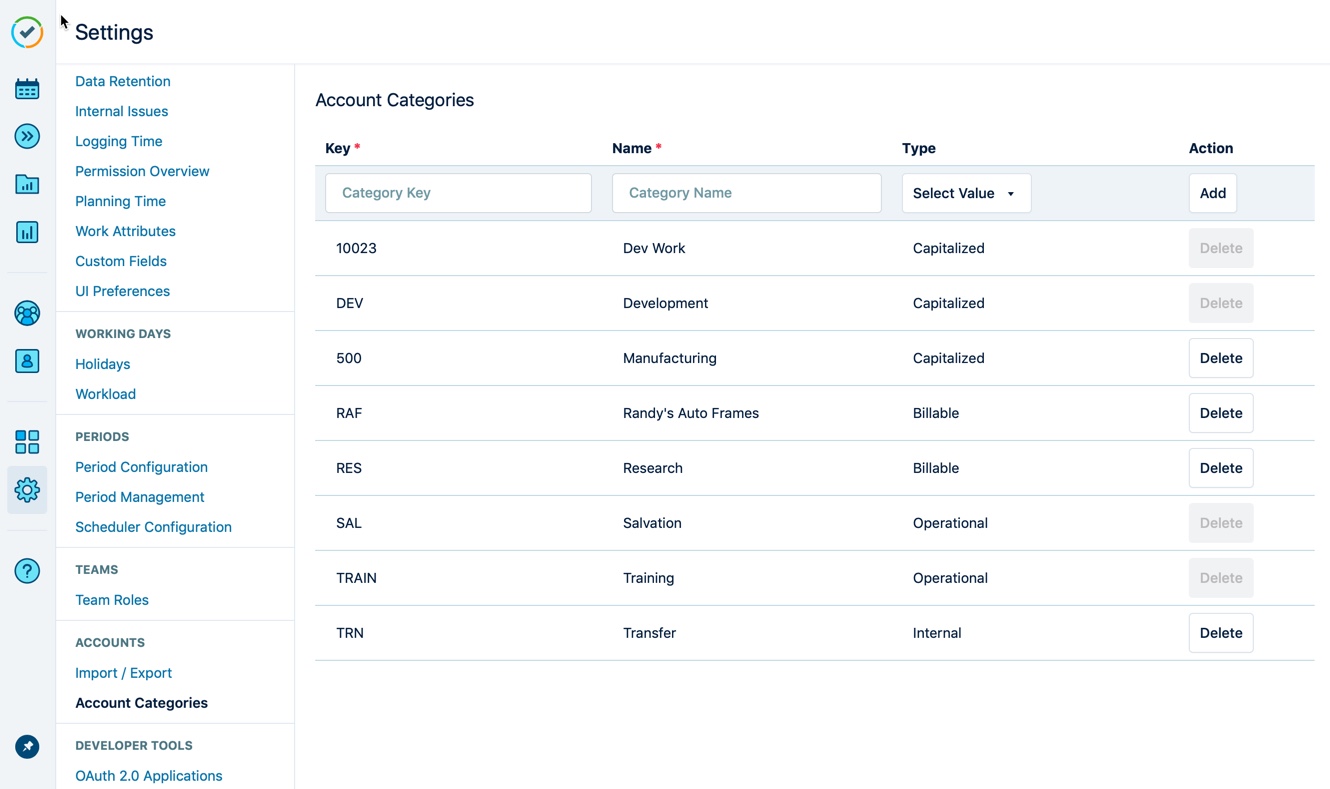Open the four-squares apps icon
The width and height of the screenshot is (1330, 789).
coord(27,442)
